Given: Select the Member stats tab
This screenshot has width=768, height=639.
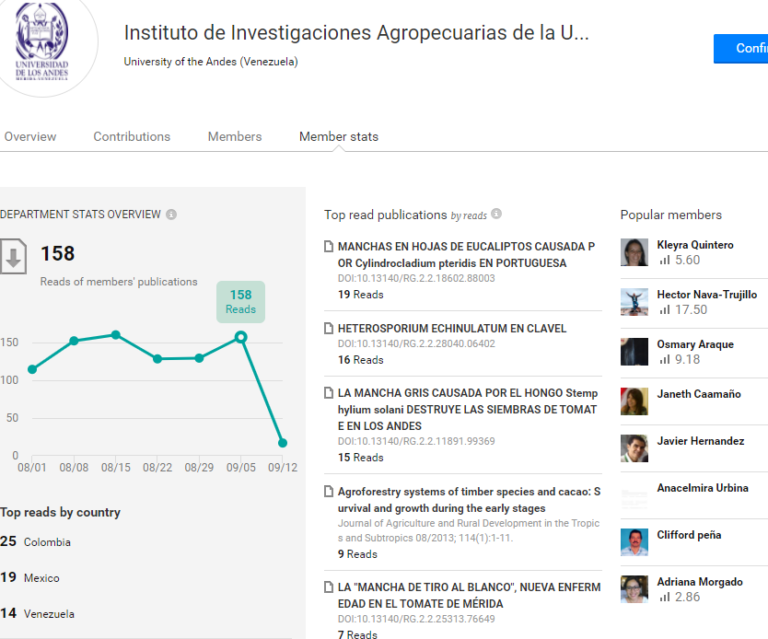Looking at the screenshot, I should (339, 137).
